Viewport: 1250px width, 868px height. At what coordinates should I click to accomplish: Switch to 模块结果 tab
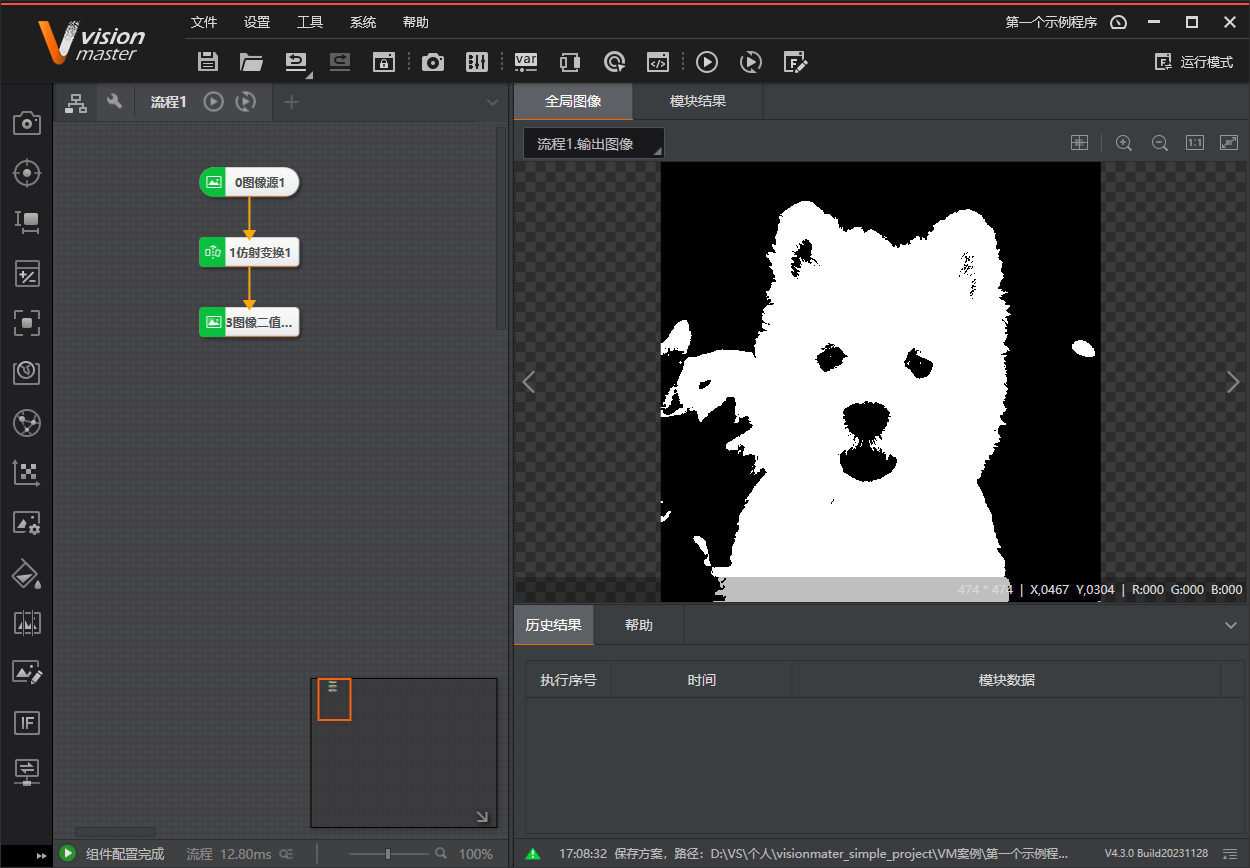point(698,102)
